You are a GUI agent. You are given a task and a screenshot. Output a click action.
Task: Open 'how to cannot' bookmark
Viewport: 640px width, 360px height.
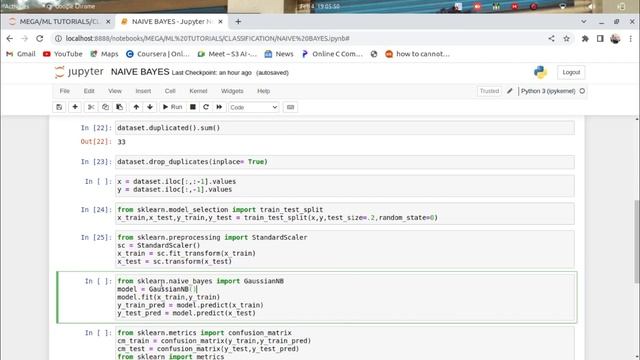(418, 54)
